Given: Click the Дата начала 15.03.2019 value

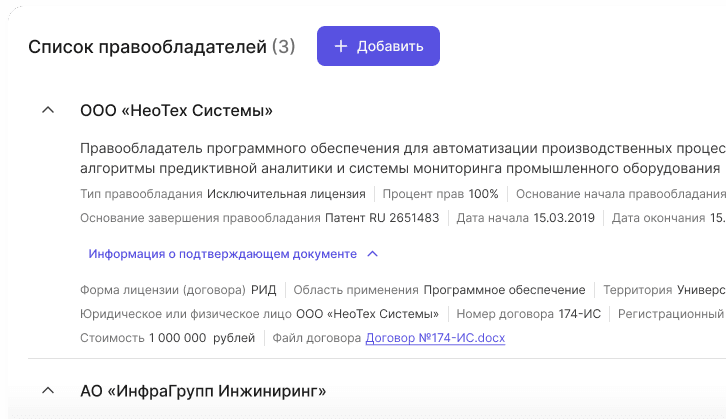Looking at the screenshot, I should coord(564,218).
